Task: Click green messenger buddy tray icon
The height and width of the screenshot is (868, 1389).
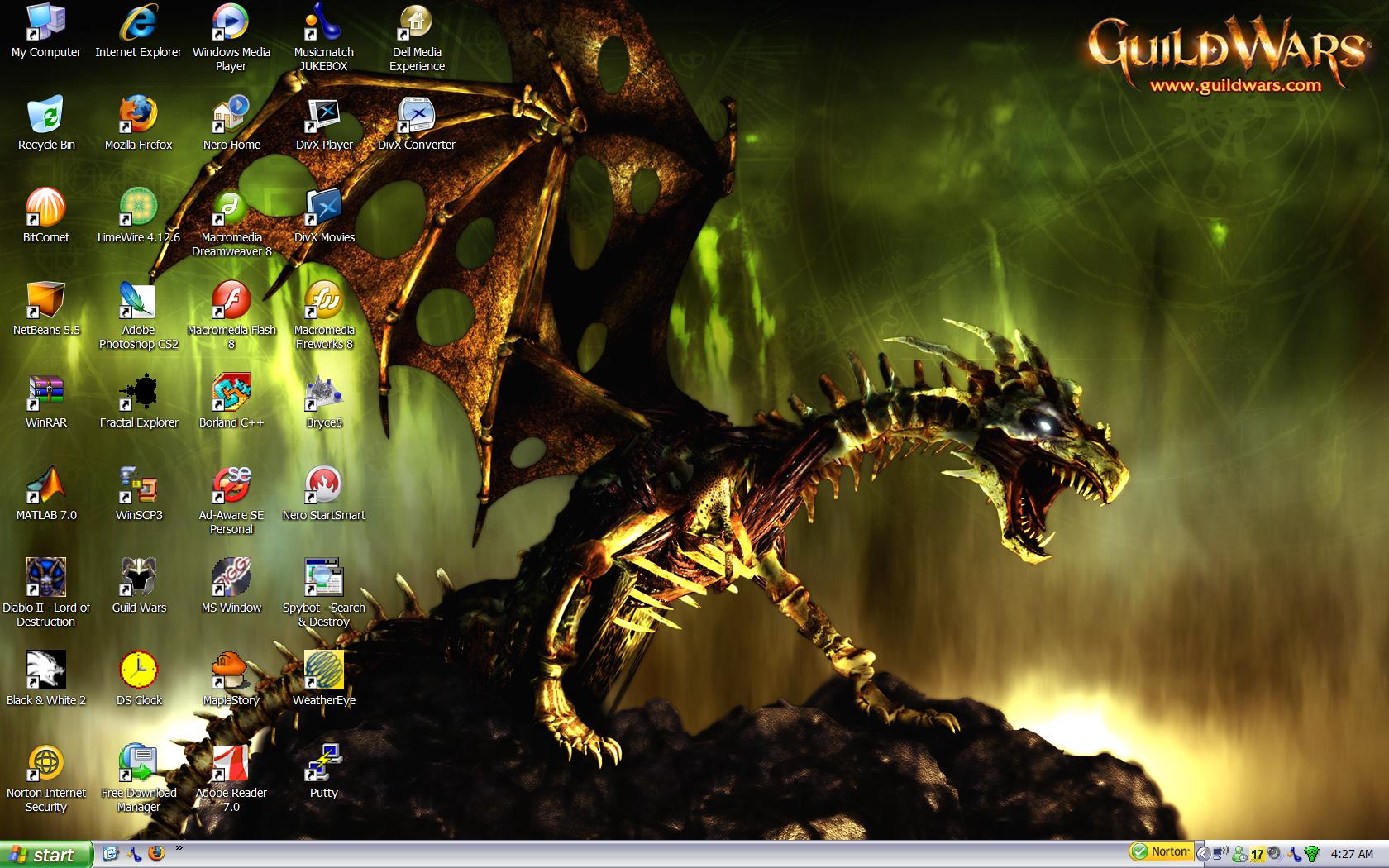Action: click(x=1239, y=853)
